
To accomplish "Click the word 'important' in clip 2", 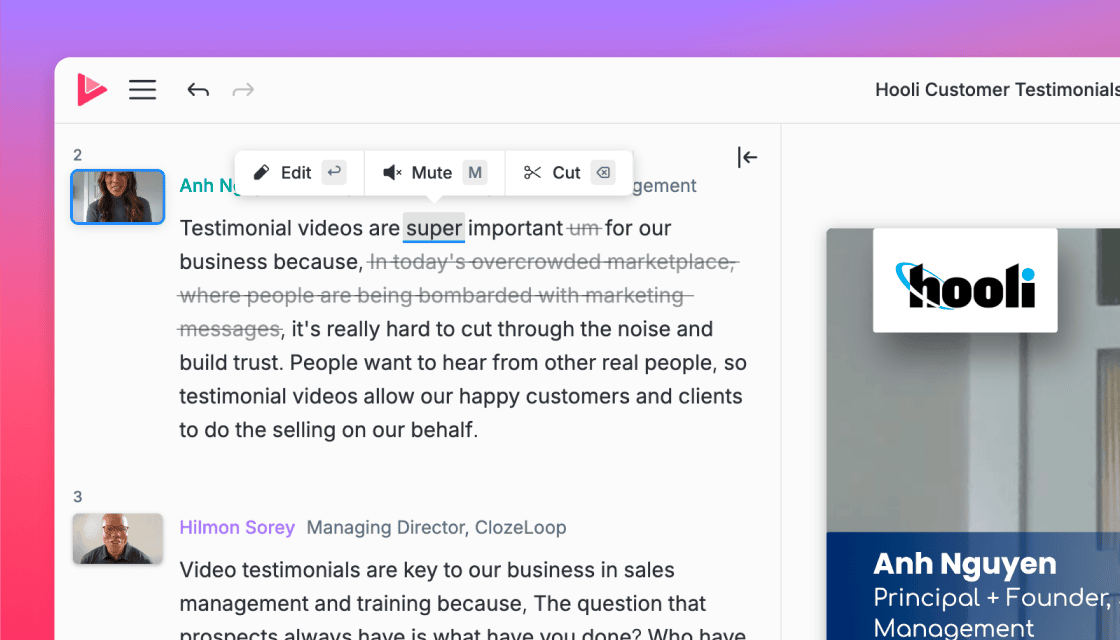I will click(x=515, y=228).
